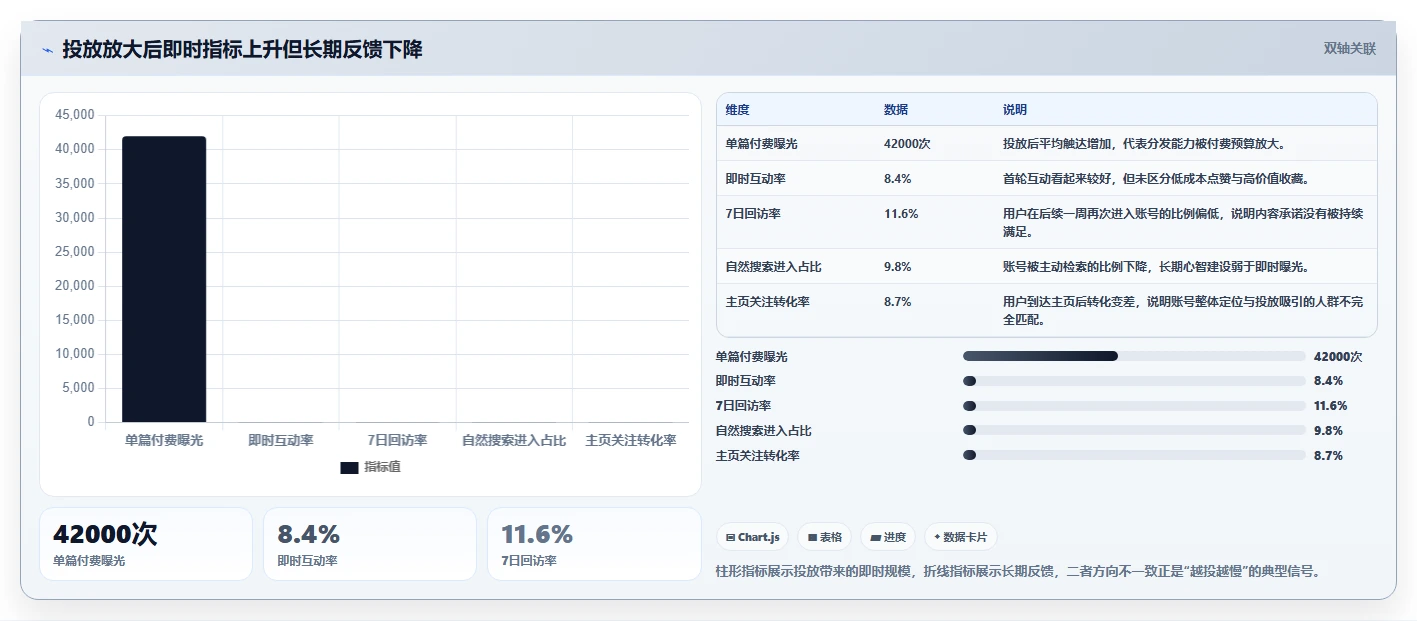The image size is (1417, 621).
Task: Click the 自然搜索进入占比 progress bar at 9.8%
Action: pyautogui.click(x=1134, y=430)
